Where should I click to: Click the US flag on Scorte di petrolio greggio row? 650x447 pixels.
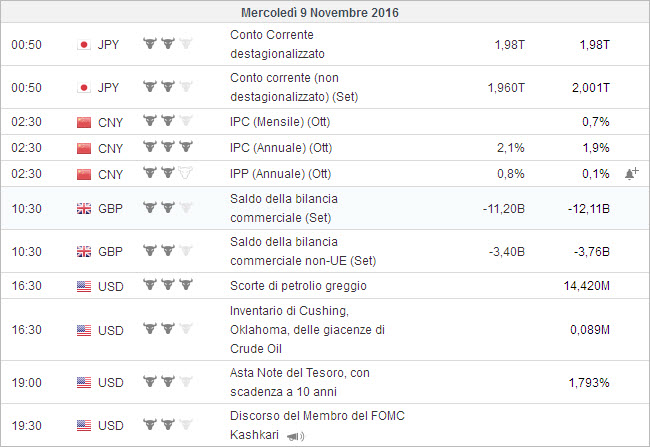84,286
